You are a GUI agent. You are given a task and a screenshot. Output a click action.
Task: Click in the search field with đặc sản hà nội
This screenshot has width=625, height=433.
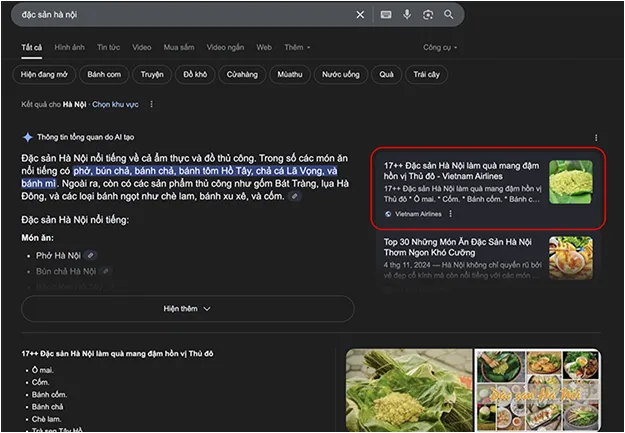pyautogui.click(x=183, y=15)
